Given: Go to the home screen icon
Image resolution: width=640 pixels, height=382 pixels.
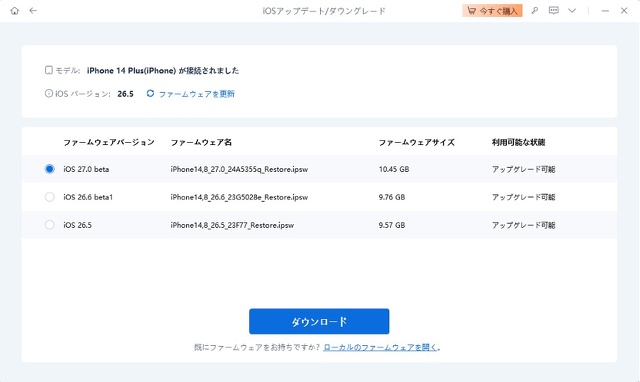Looking at the screenshot, I should (x=15, y=11).
